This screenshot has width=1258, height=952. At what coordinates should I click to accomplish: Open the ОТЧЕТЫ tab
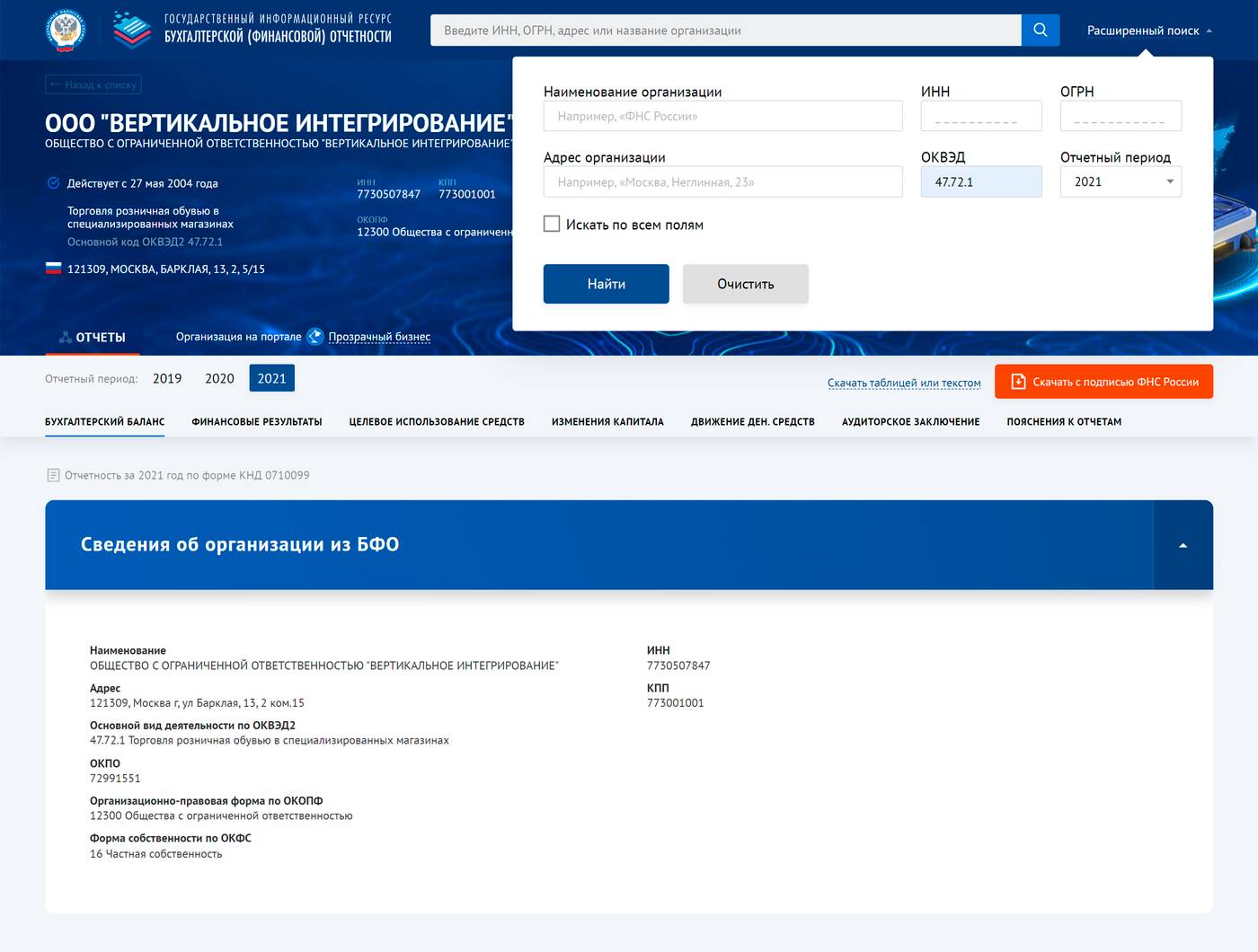coord(93,338)
